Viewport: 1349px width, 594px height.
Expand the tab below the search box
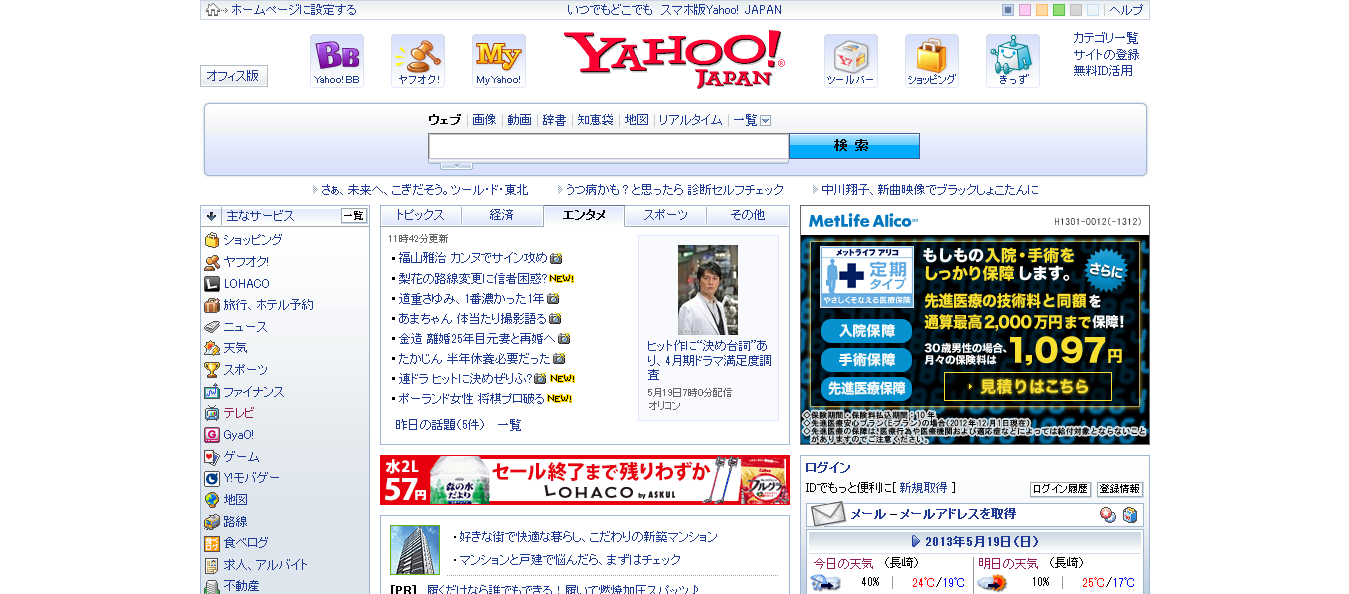[x=456, y=165]
